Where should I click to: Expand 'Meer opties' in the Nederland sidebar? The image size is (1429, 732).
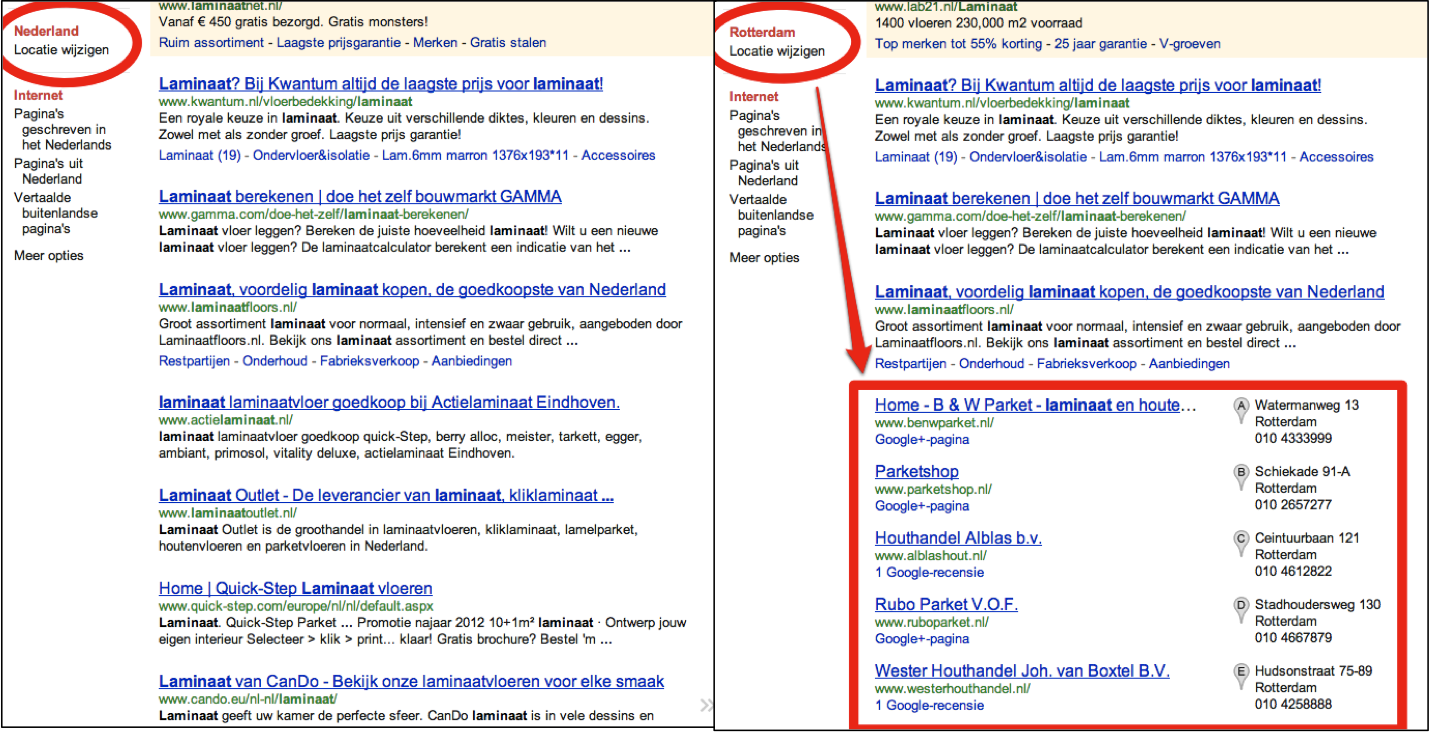[x=49, y=255]
